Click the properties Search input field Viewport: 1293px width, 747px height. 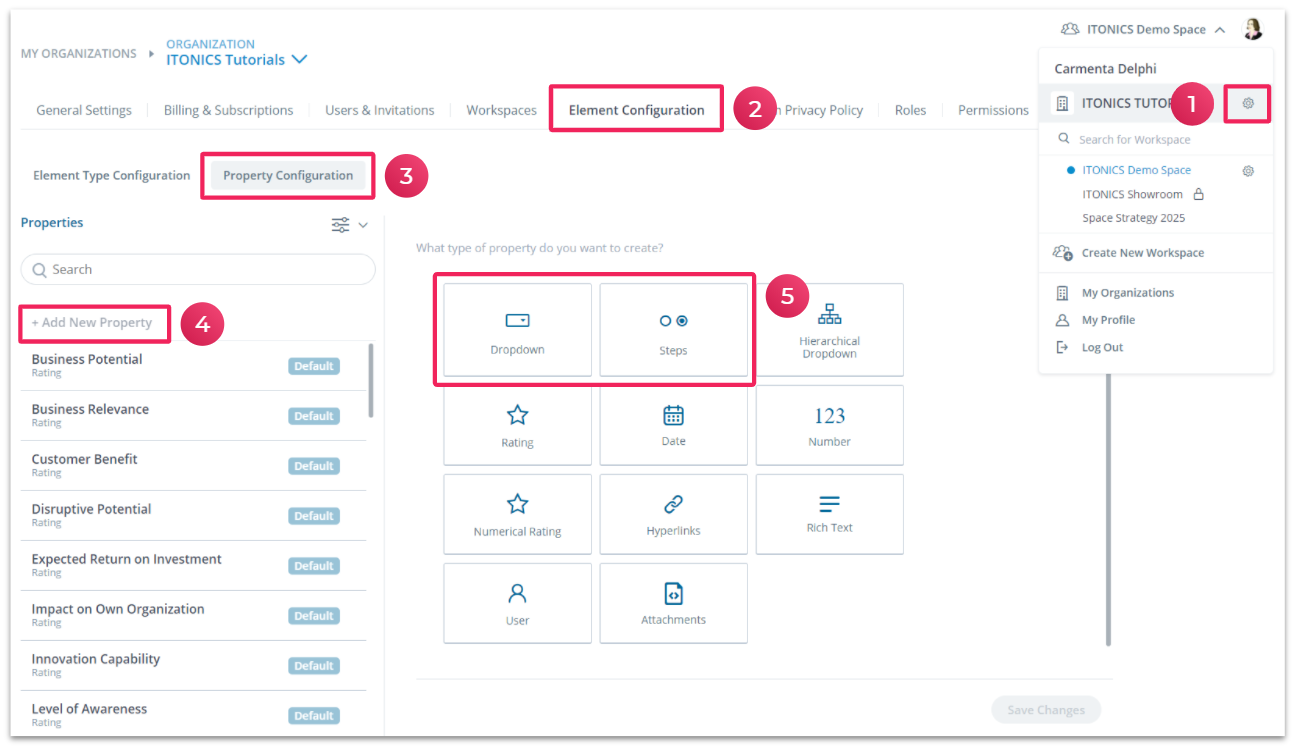tap(198, 269)
